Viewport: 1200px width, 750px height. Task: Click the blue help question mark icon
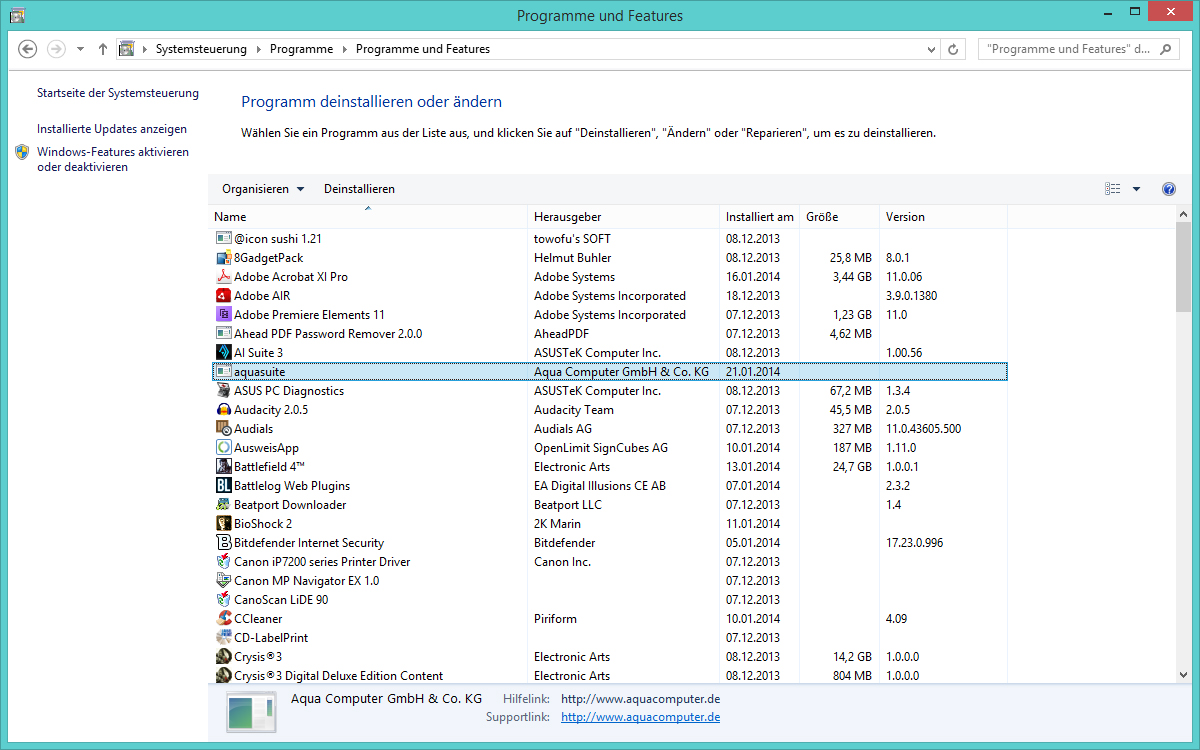pos(1168,189)
